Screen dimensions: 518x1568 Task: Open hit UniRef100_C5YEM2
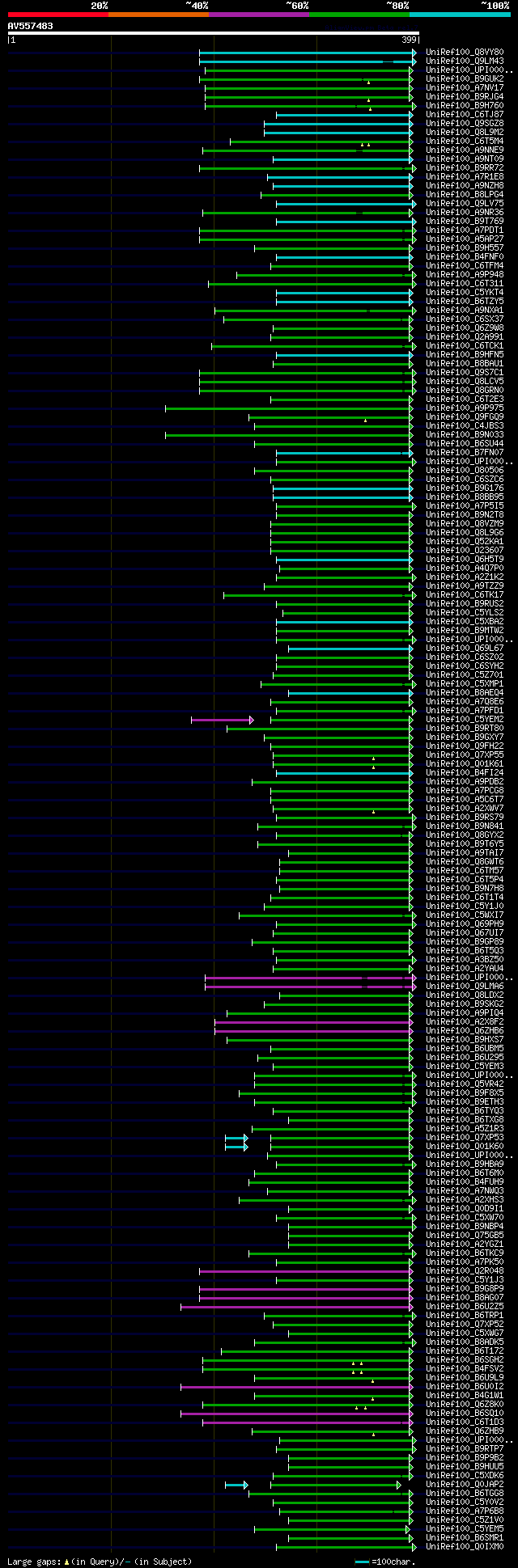[465, 720]
